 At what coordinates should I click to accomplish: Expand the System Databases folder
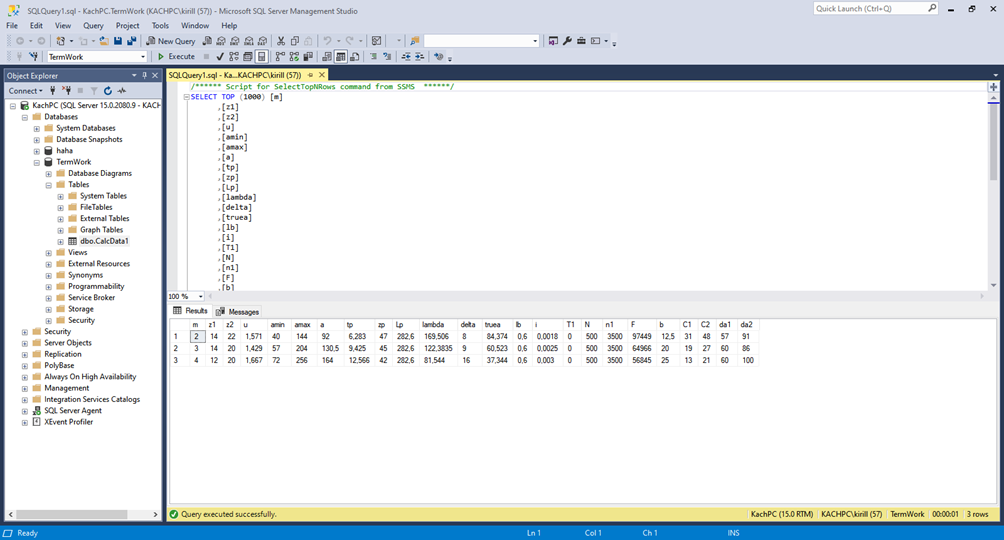click(36, 129)
